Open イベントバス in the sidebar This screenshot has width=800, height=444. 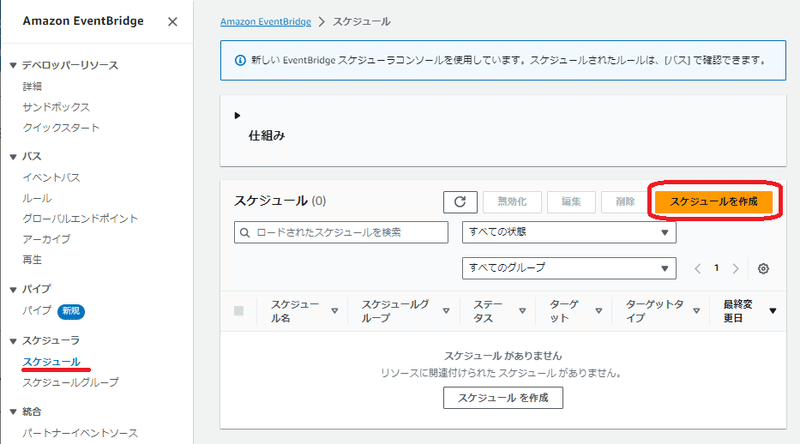[51, 177]
